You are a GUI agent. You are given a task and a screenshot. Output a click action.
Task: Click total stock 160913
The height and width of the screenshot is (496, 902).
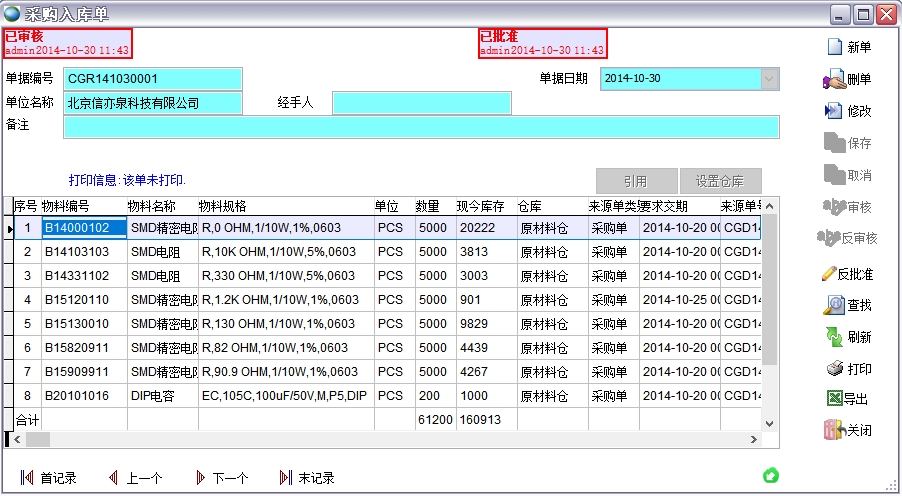486,420
